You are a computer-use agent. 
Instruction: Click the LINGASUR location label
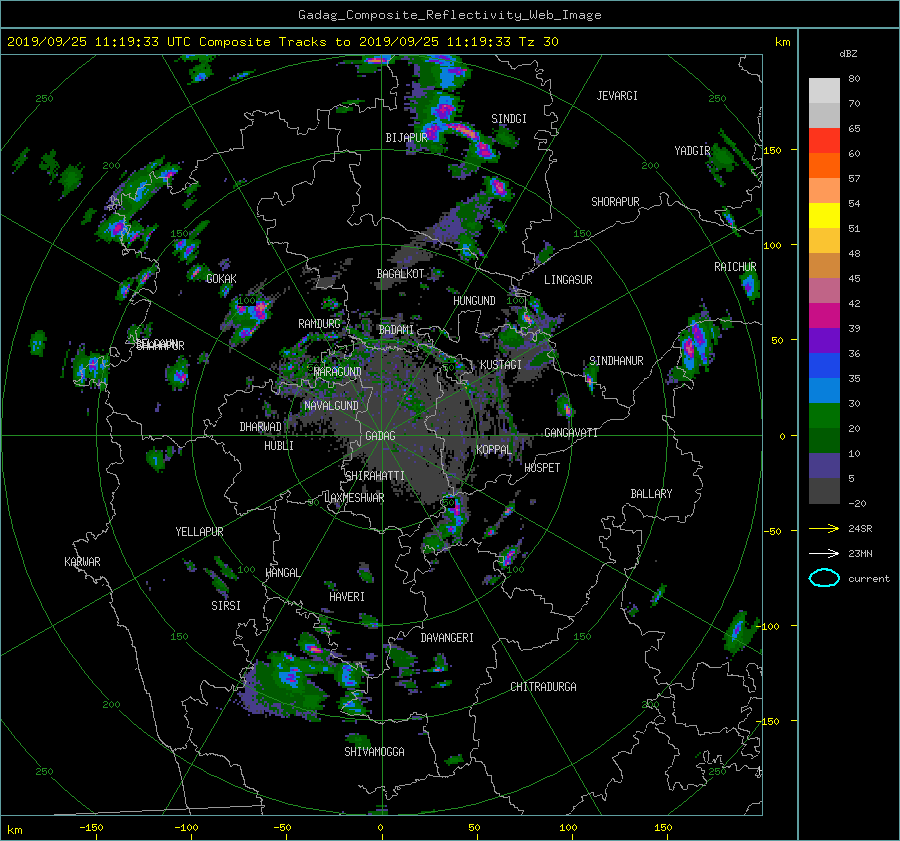click(x=568, y=280)
